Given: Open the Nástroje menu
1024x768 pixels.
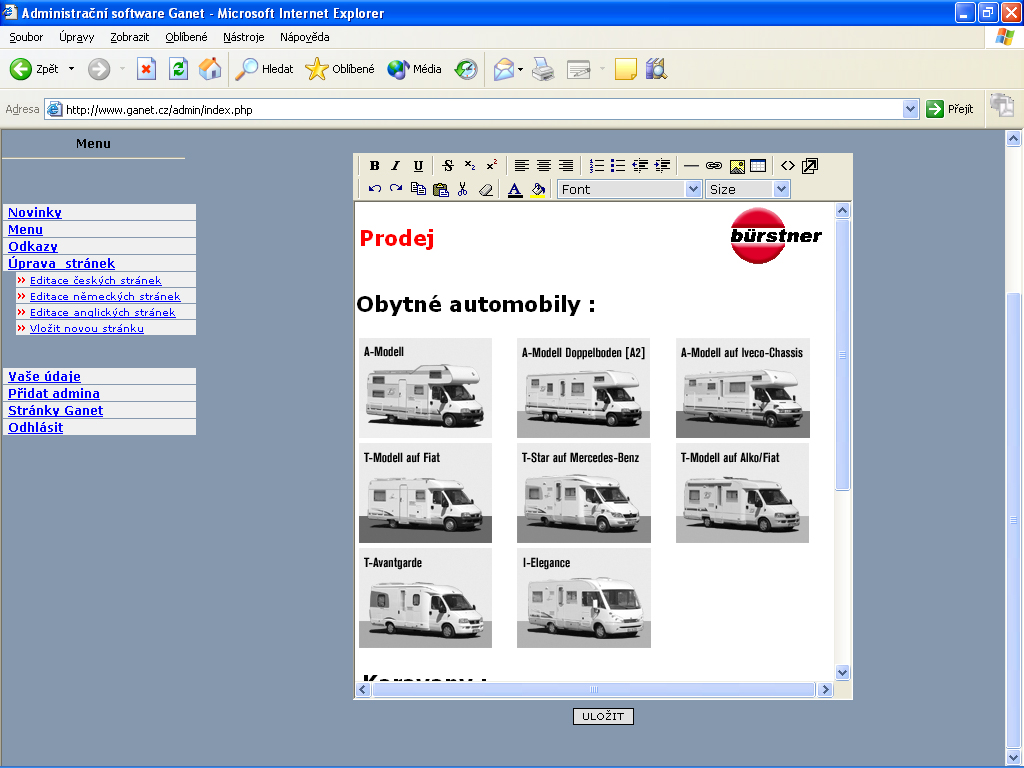Looking at the screenshot, I should pos(243,37).
